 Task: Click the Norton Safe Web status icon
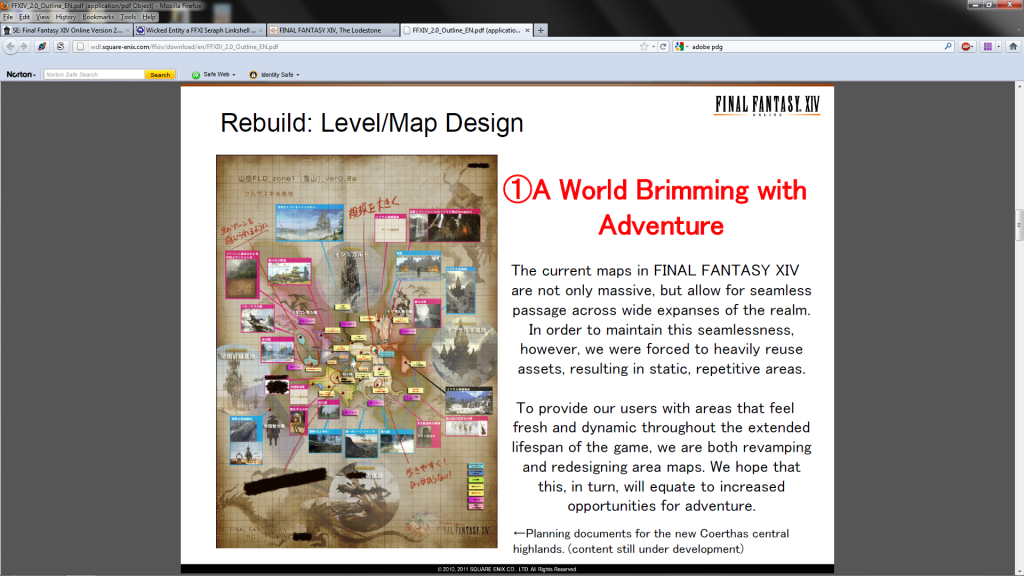pos(196,75)
